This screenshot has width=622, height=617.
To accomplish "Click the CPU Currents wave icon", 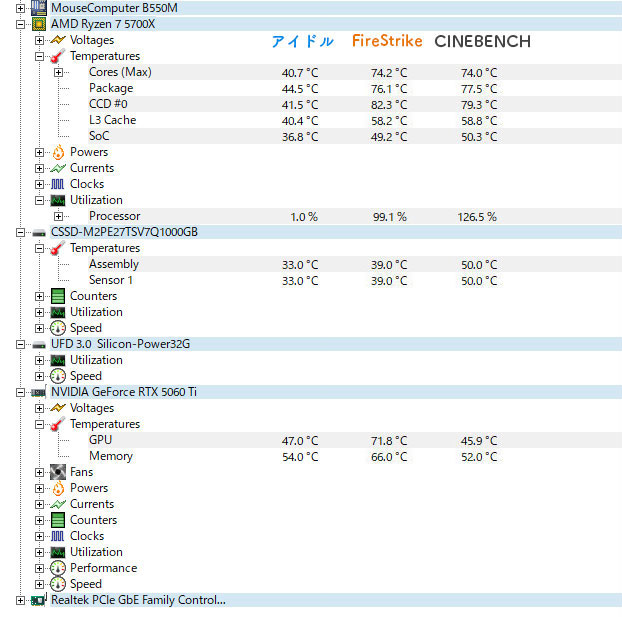I will pyautogui.click(x=58, y=168).
